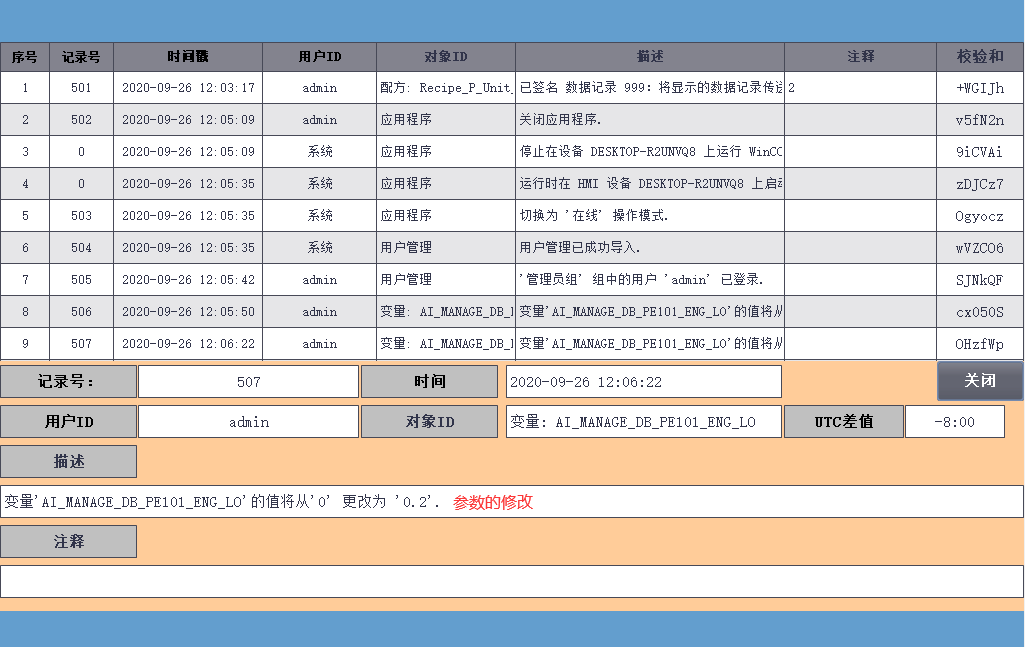Sort by the 用户ID column header

pyautogui.click(x=320, y=57)
